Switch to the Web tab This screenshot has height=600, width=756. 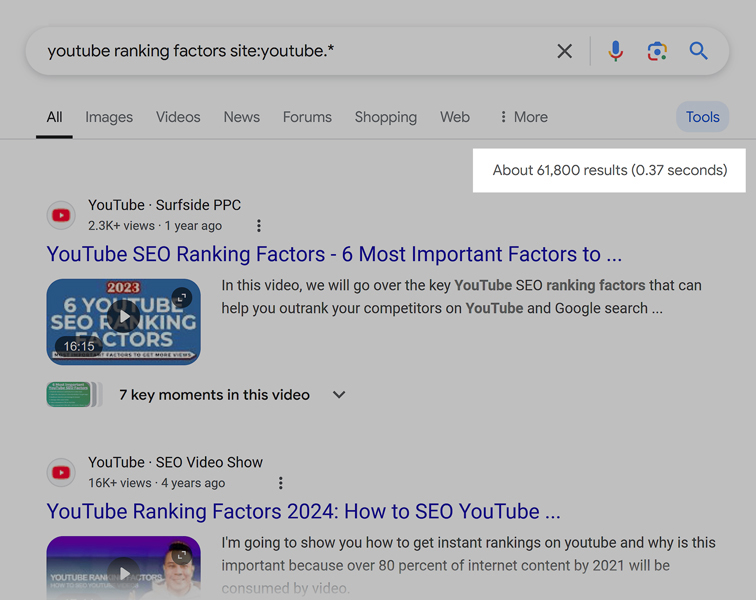[455, 117]
